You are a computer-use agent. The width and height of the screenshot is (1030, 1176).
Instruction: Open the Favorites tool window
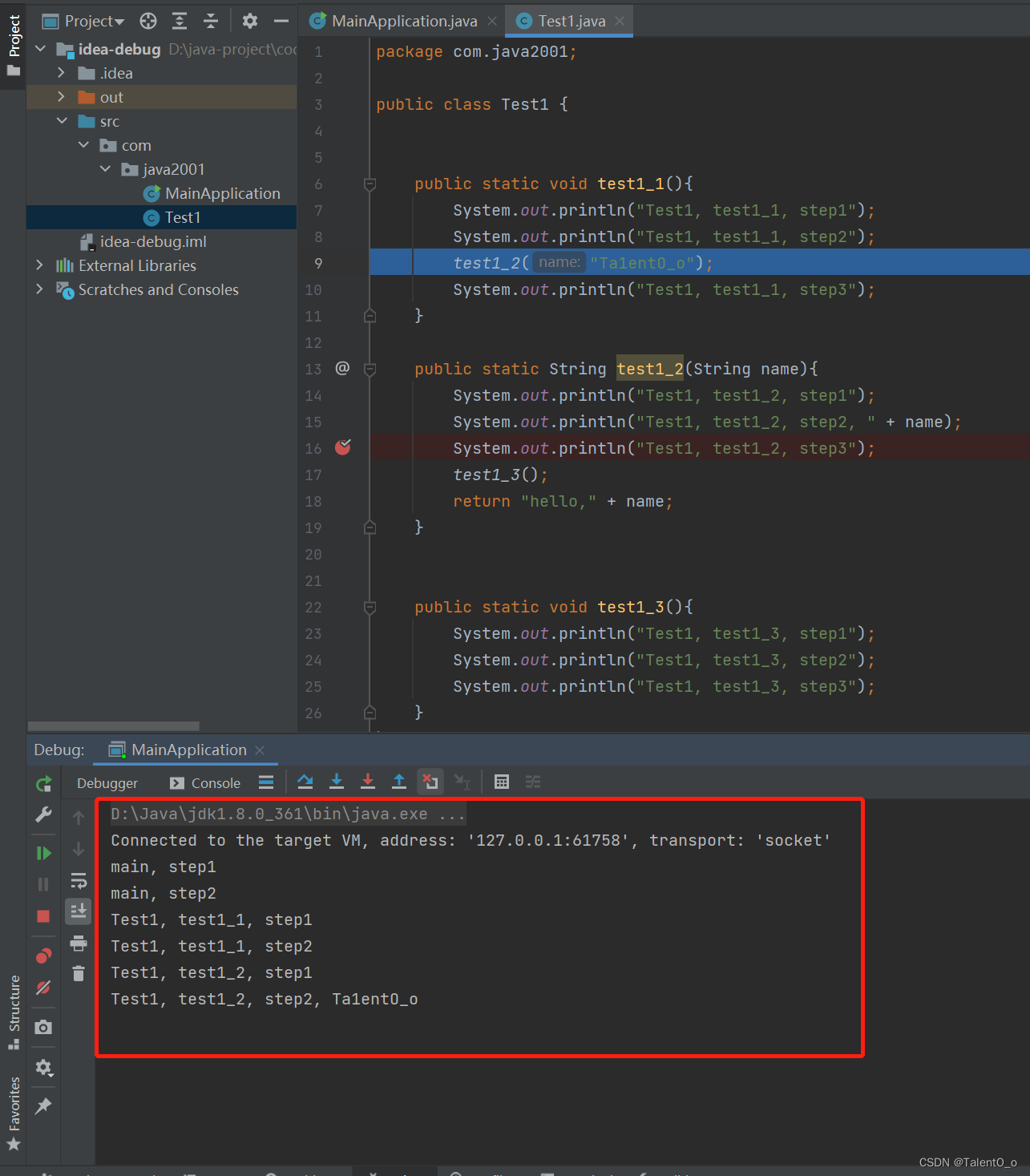point(14,1113)
